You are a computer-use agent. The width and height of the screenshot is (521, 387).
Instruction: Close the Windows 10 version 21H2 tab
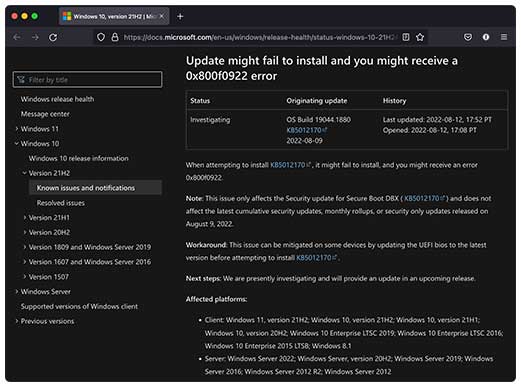(x=162, y=16)
